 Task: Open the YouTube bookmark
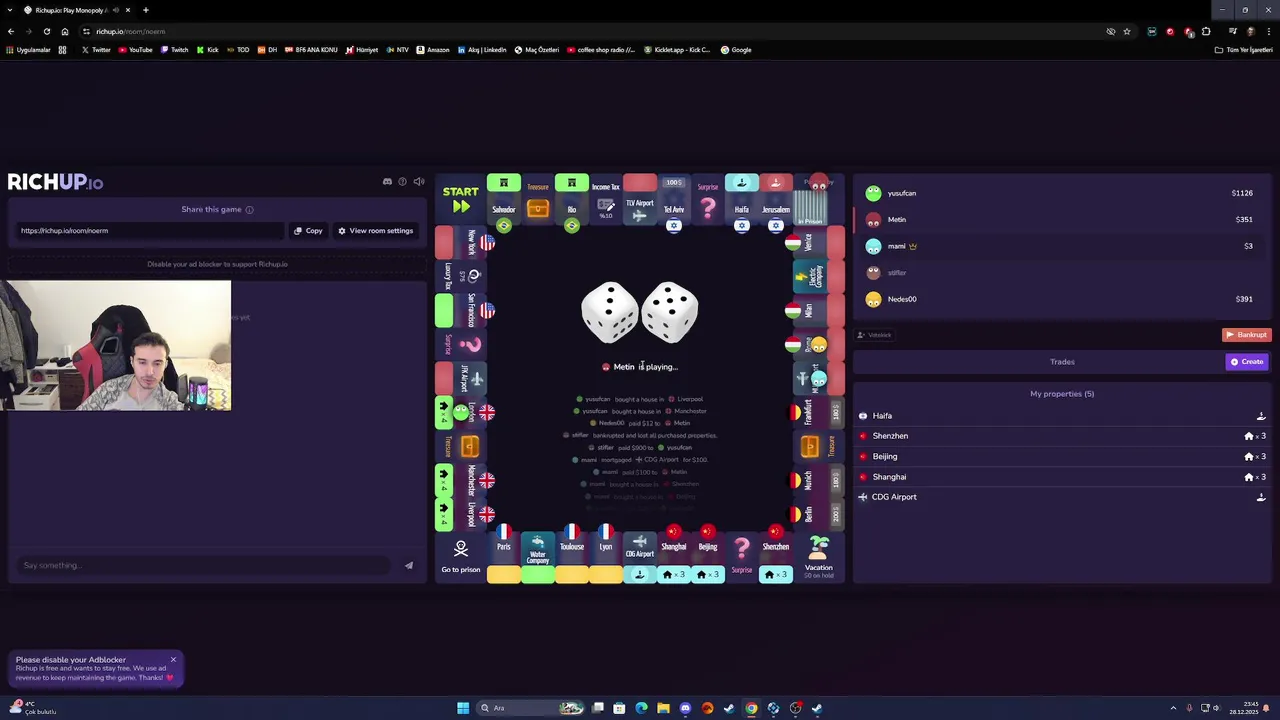tap(136, 50)
